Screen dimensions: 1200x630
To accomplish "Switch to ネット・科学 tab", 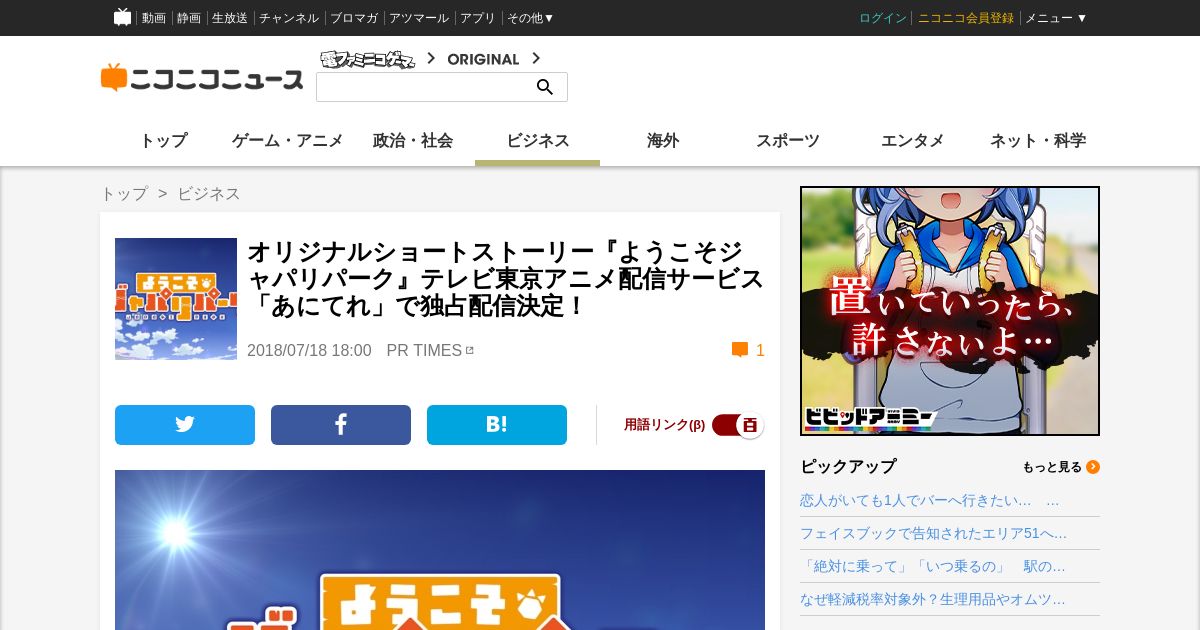I will (x=1038, y=141).
